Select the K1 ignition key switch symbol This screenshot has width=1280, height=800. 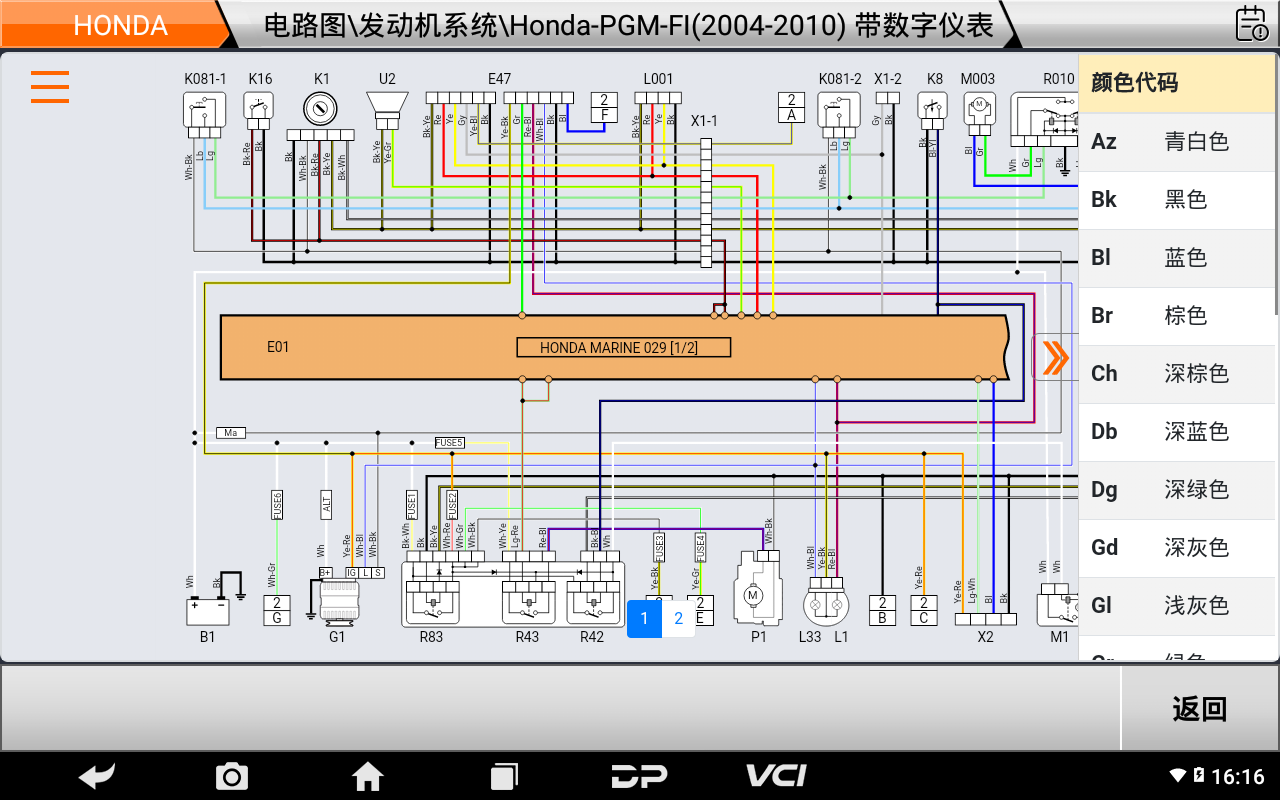click(321, 108)
